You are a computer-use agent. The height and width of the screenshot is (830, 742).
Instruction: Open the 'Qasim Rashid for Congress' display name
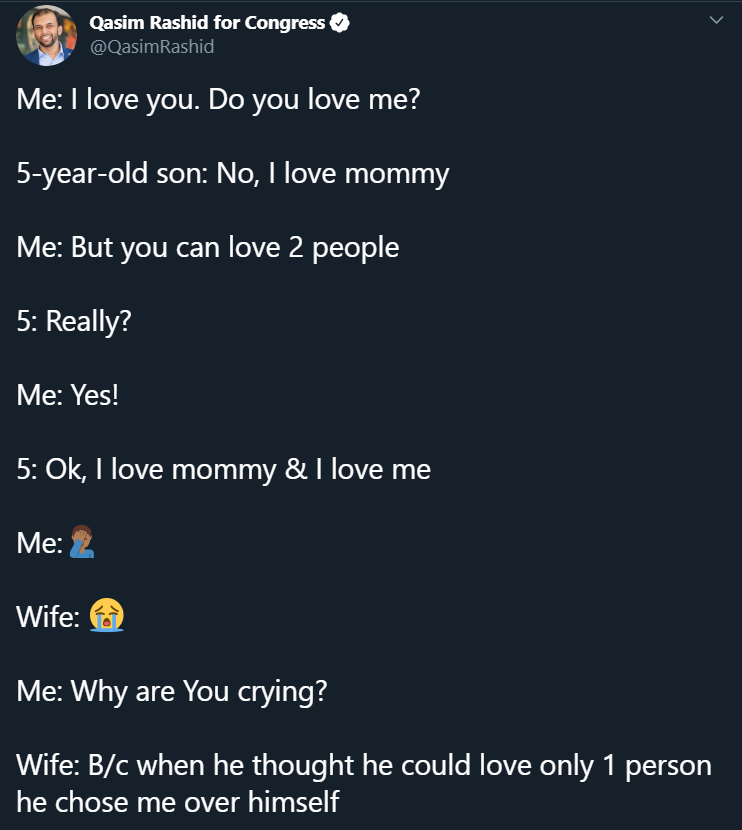pos(207,23)
